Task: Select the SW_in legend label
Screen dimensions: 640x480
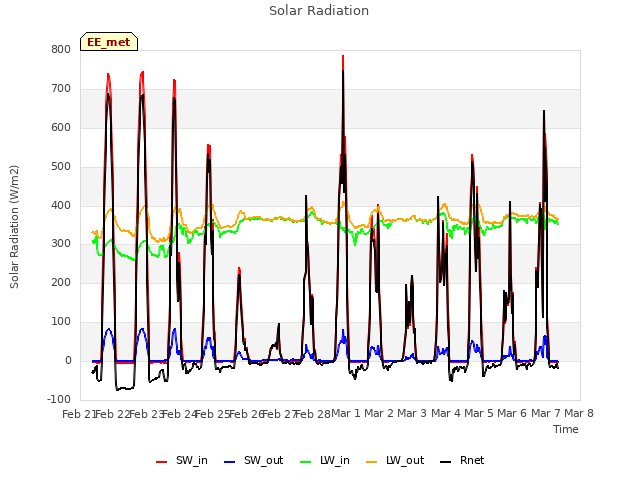Action: 192,460
